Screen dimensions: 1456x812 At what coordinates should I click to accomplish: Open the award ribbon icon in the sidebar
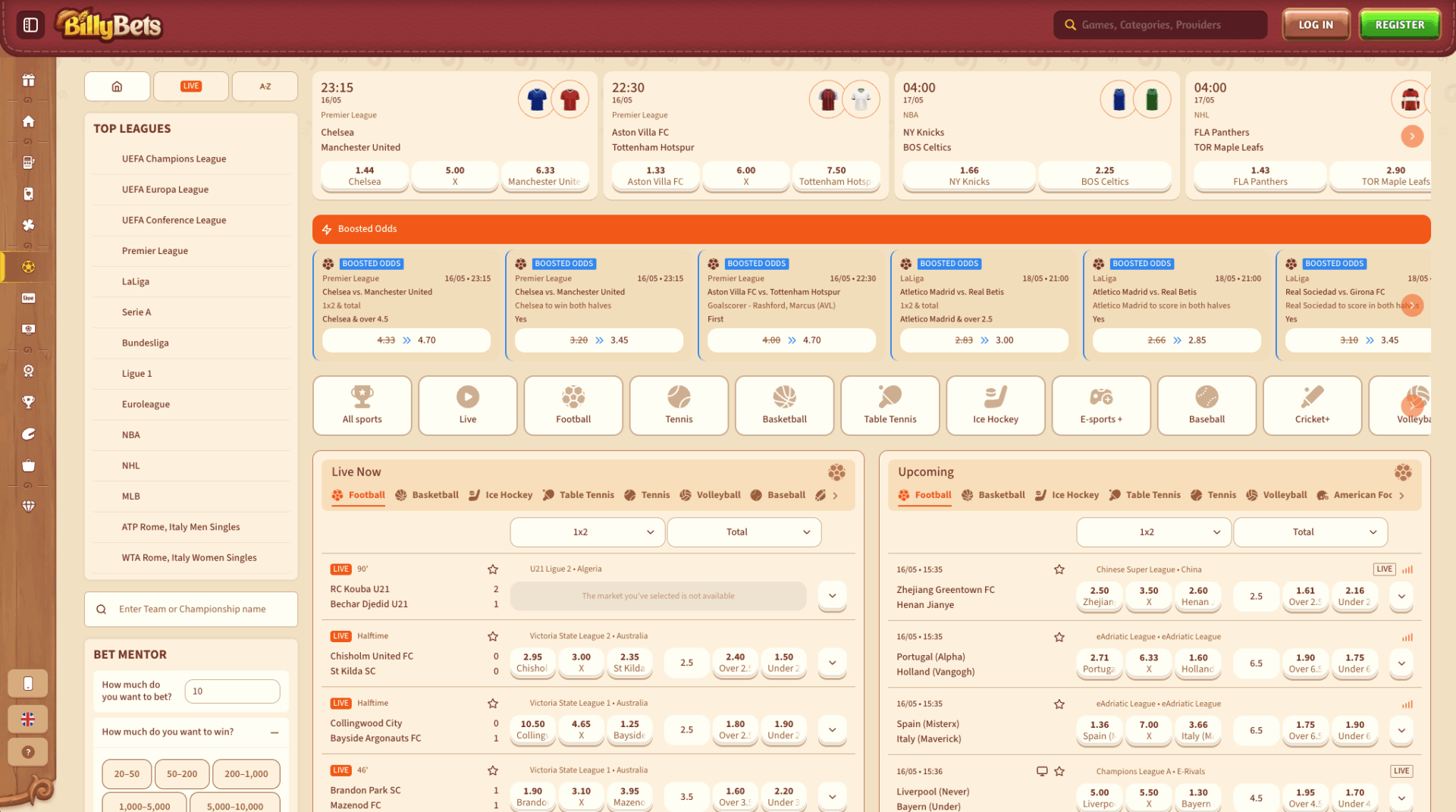(28, 371)
